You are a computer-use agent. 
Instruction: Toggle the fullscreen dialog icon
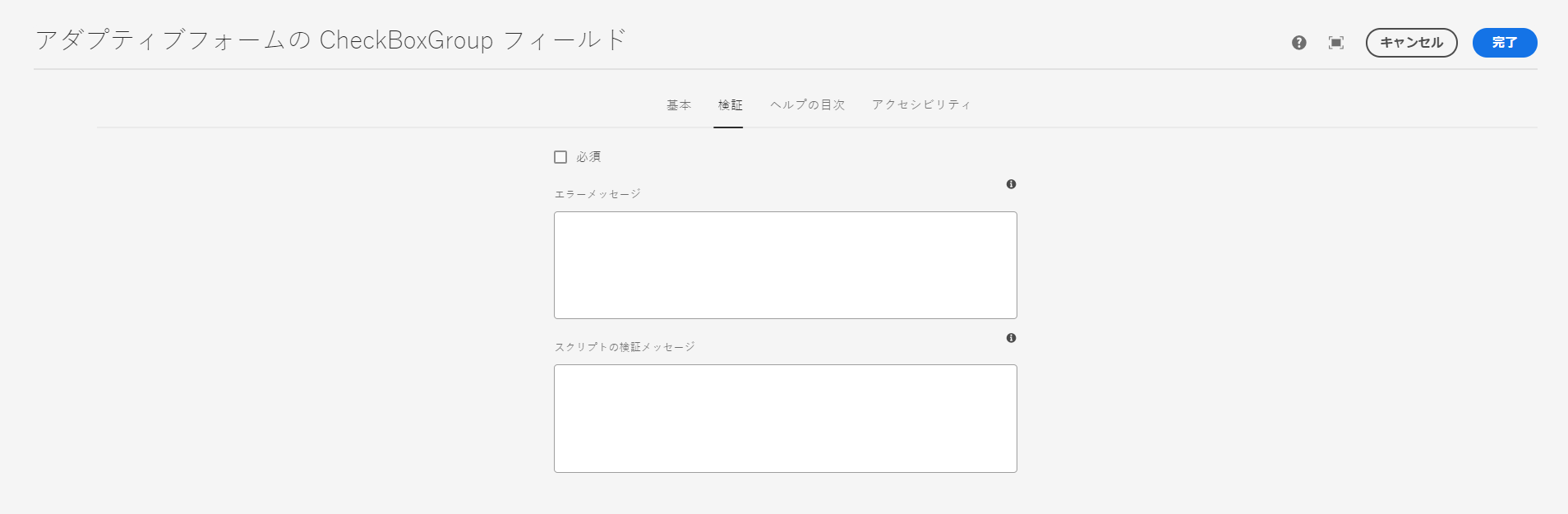[1336, 43]
